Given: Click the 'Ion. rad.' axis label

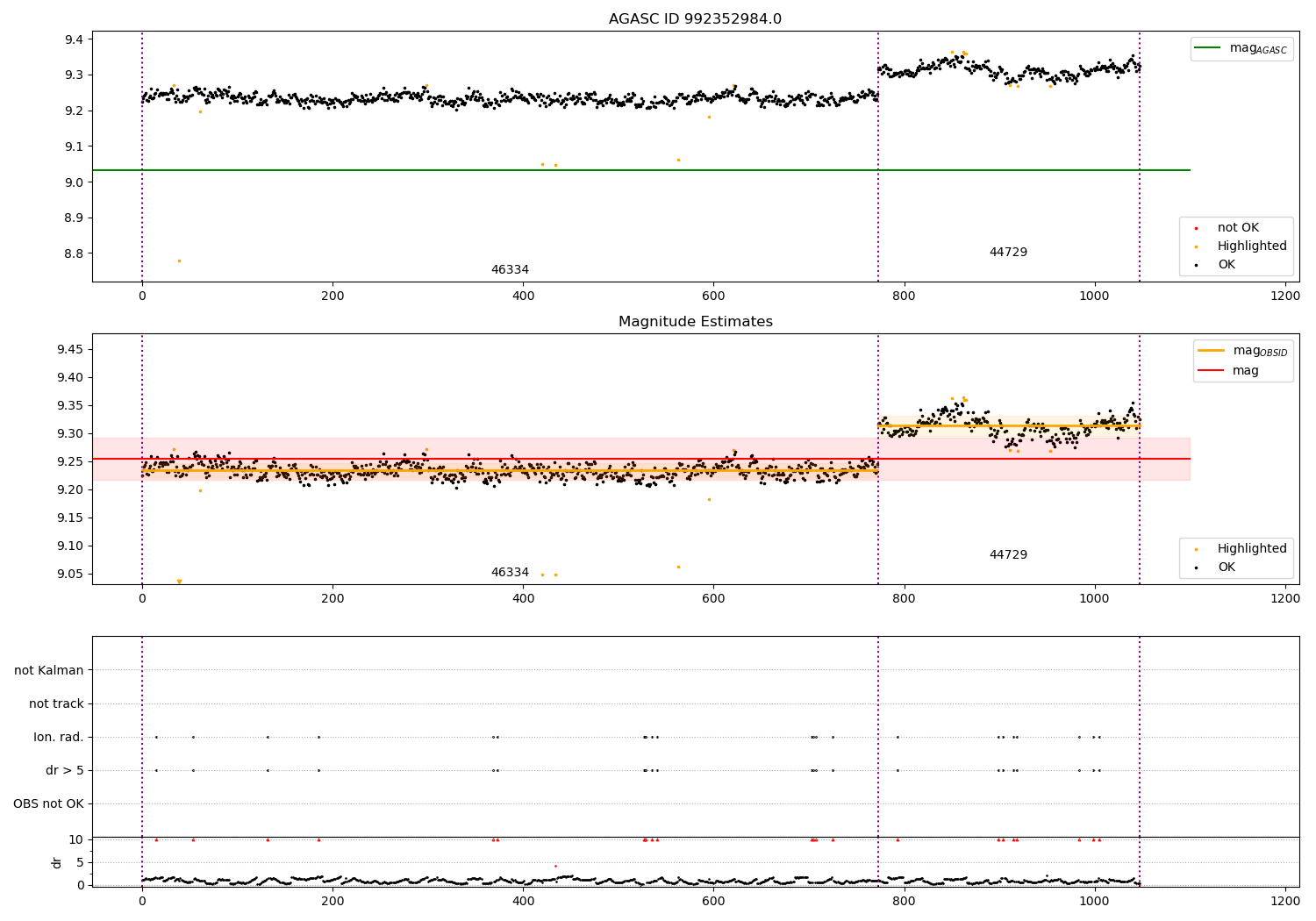Looking at the screenshot, I should [x=59, y=738].
